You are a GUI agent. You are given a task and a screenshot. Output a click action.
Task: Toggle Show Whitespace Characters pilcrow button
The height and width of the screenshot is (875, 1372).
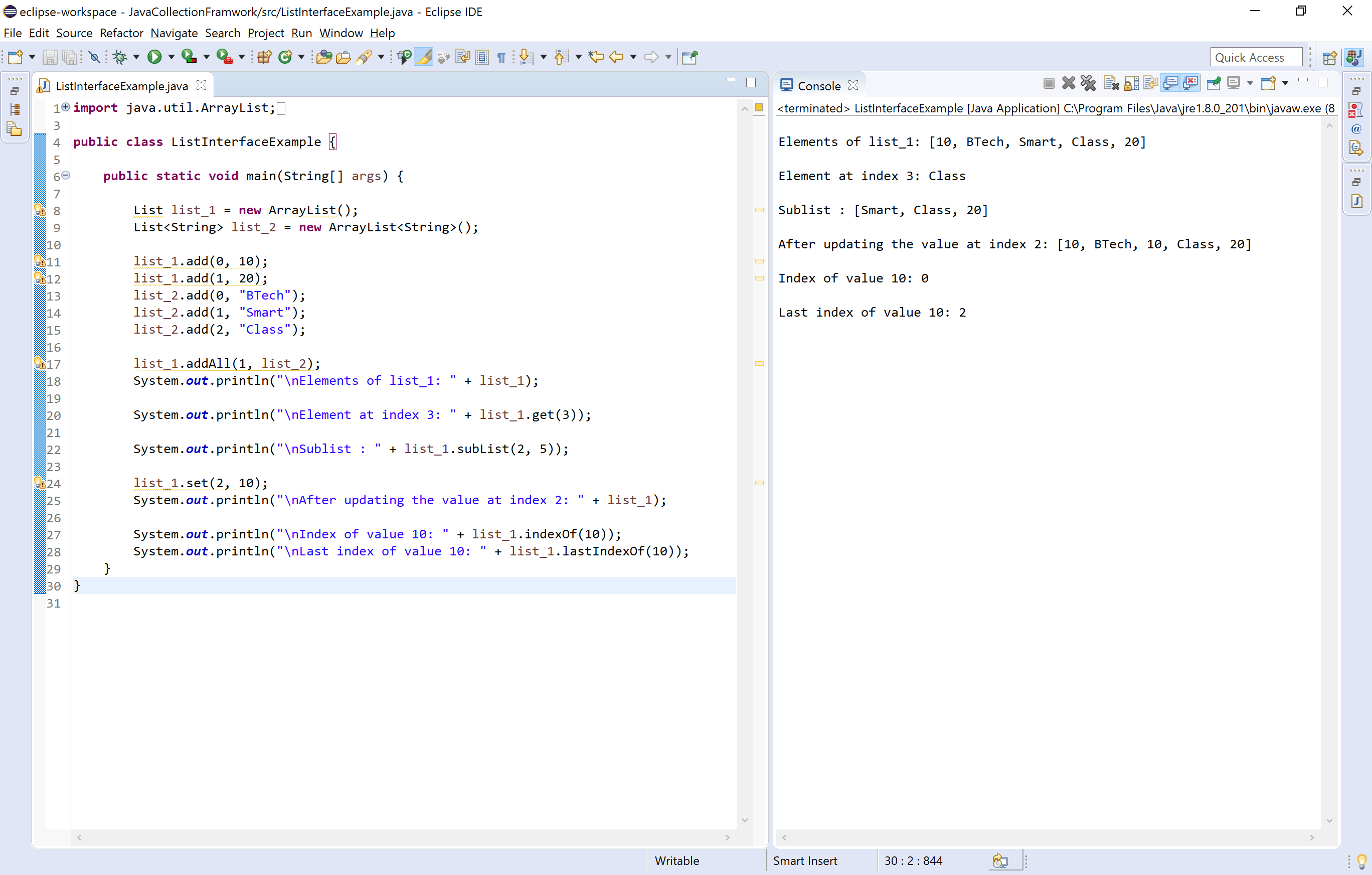pyautogui.click(x=501, y=56)
